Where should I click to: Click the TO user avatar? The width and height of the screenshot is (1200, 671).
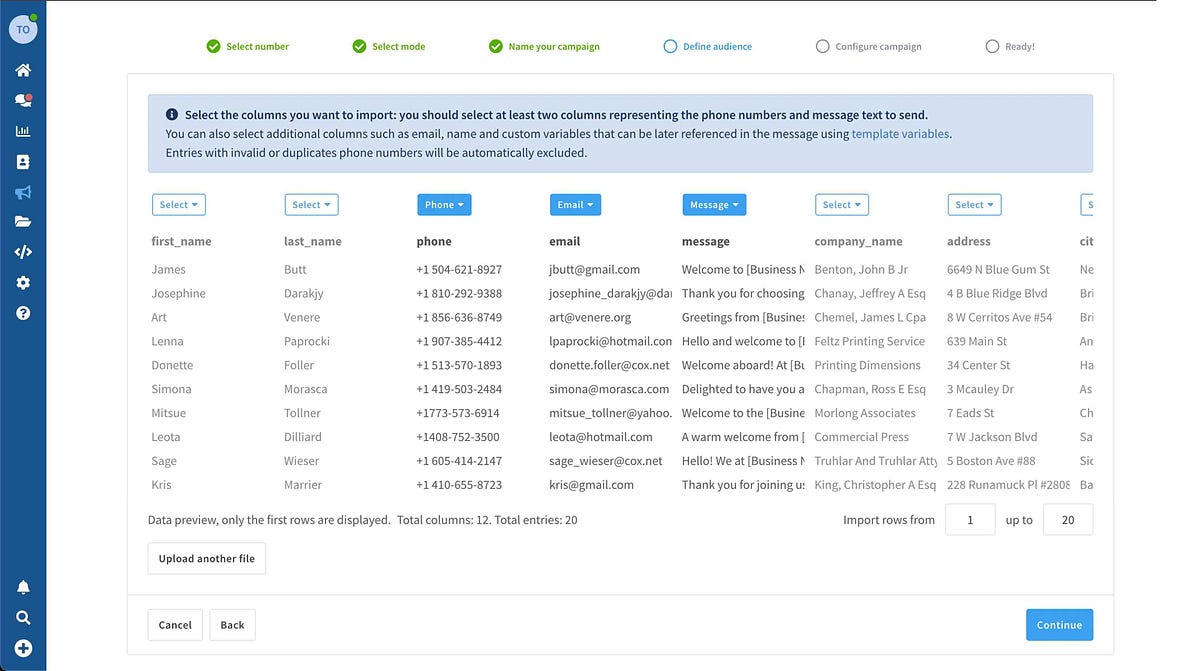(23, 30)
